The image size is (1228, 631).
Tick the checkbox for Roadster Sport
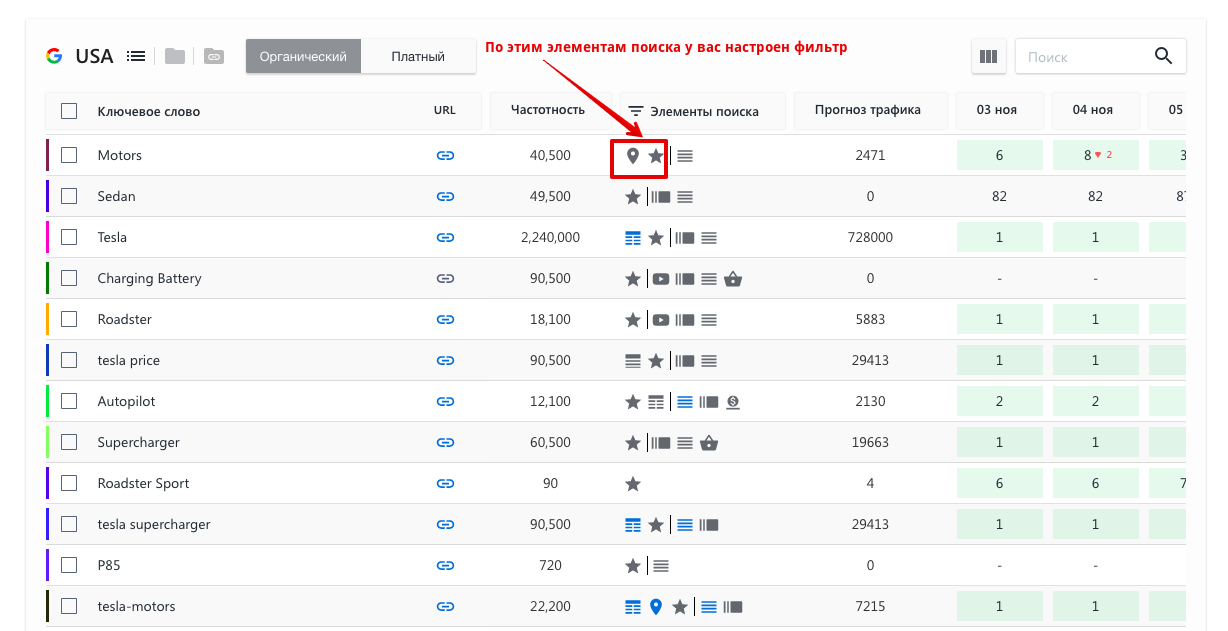(x=69, y=483)
